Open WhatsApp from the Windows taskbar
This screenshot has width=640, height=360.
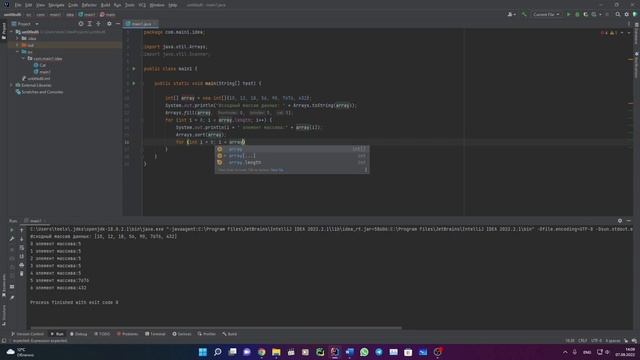[x=364, y=352]
